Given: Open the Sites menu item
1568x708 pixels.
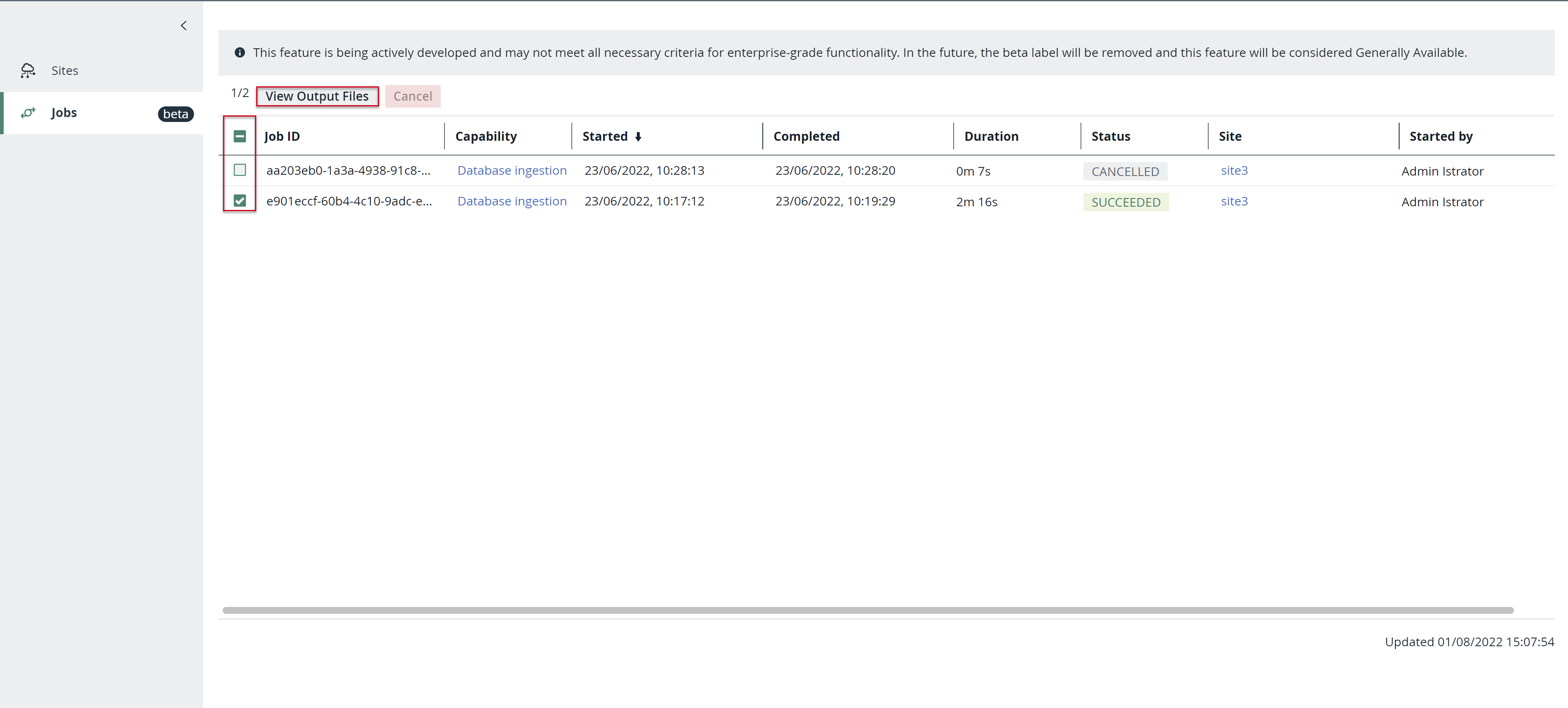Looking at the screenshot, I should coord(65,71).
